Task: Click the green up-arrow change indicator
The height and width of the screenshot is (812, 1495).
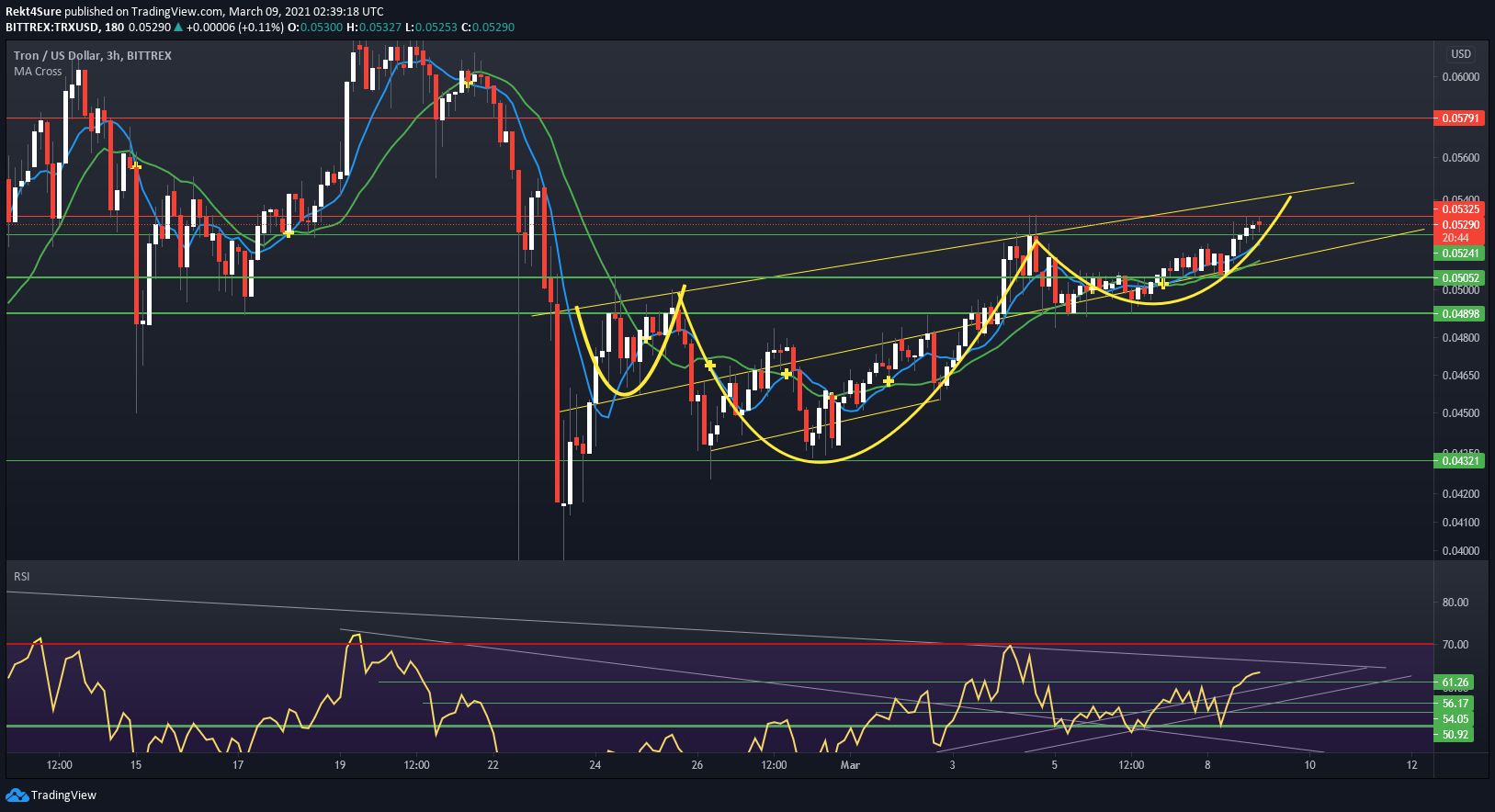Action: 178,27
